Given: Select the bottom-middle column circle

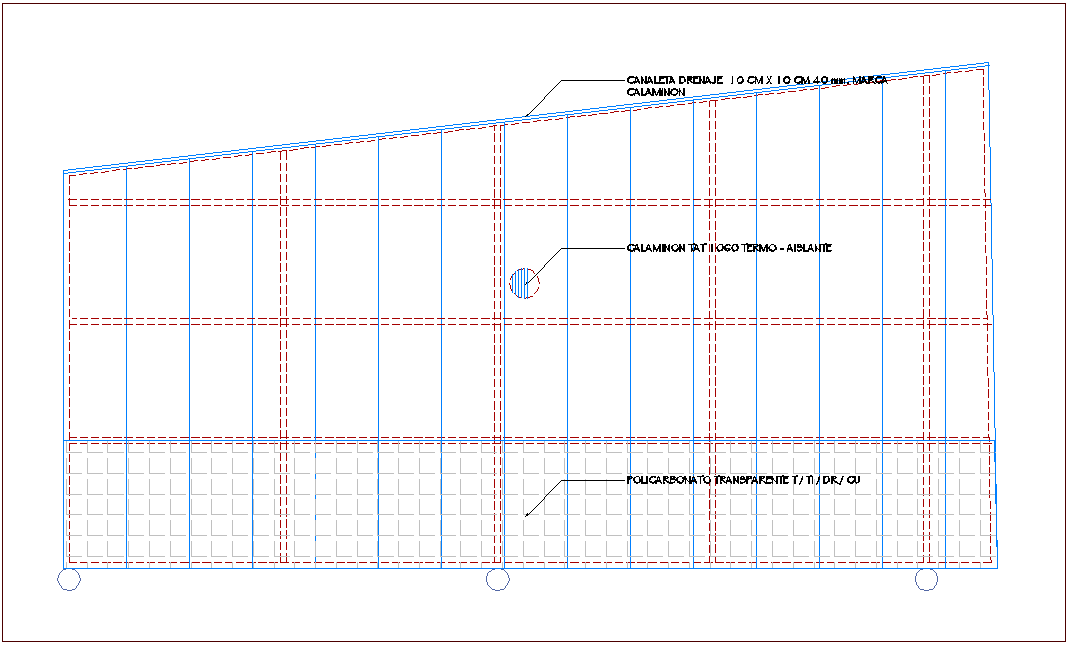Looking at the screenshot, I should 497,579.
